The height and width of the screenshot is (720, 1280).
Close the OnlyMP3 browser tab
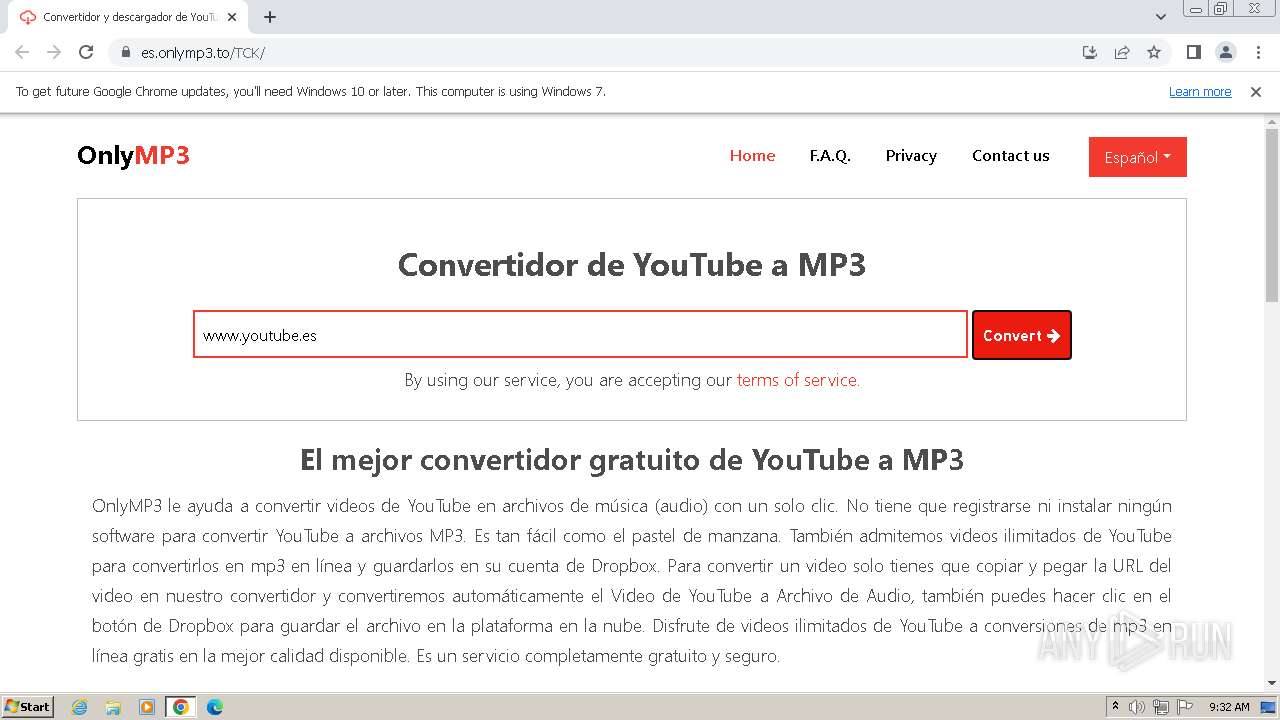tap(232, 17)
